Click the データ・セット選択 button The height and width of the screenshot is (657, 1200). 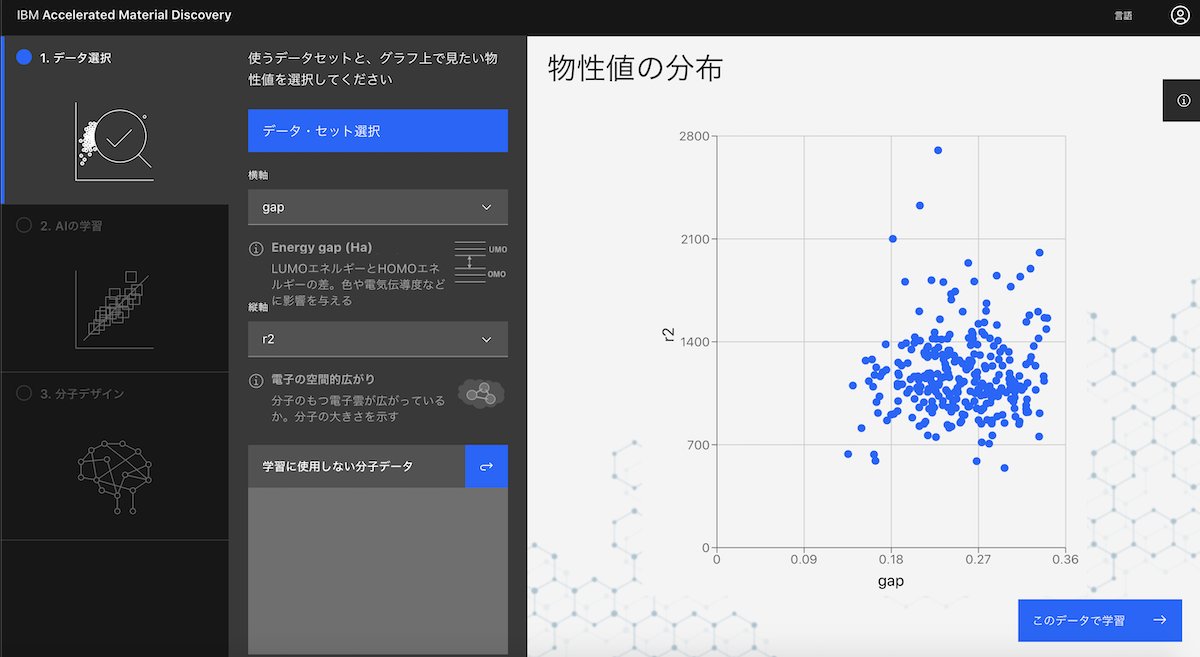(378, 131)
